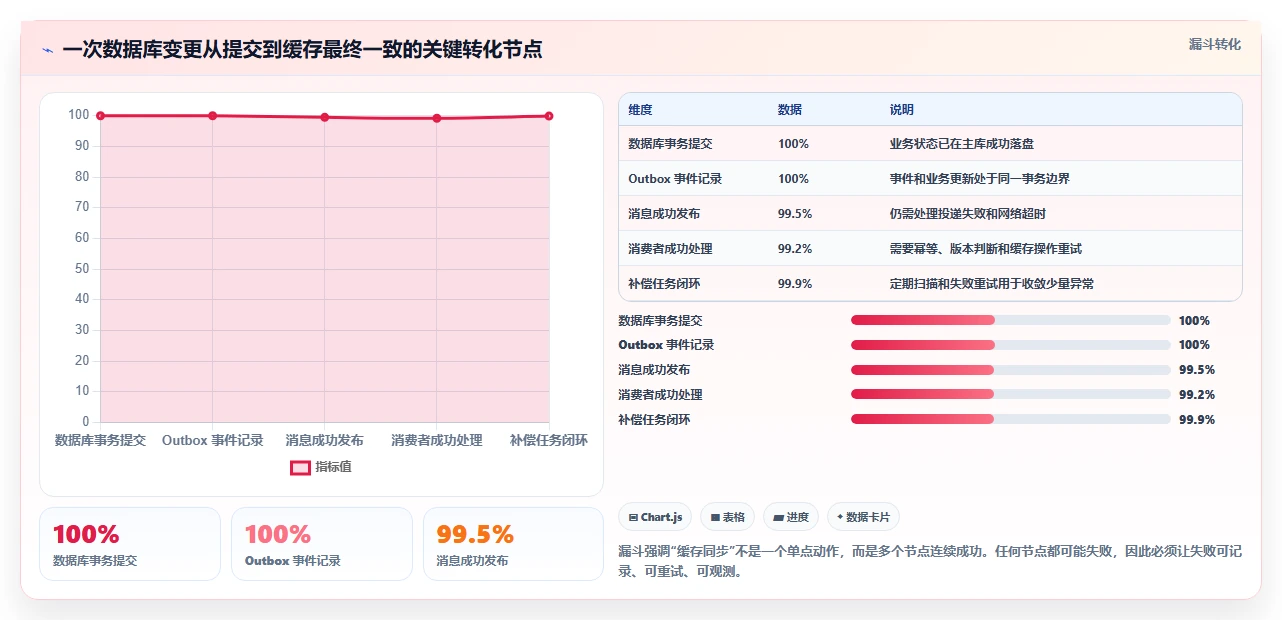
Task: Click the 数据 column header
Action: [x=790, y=110]
